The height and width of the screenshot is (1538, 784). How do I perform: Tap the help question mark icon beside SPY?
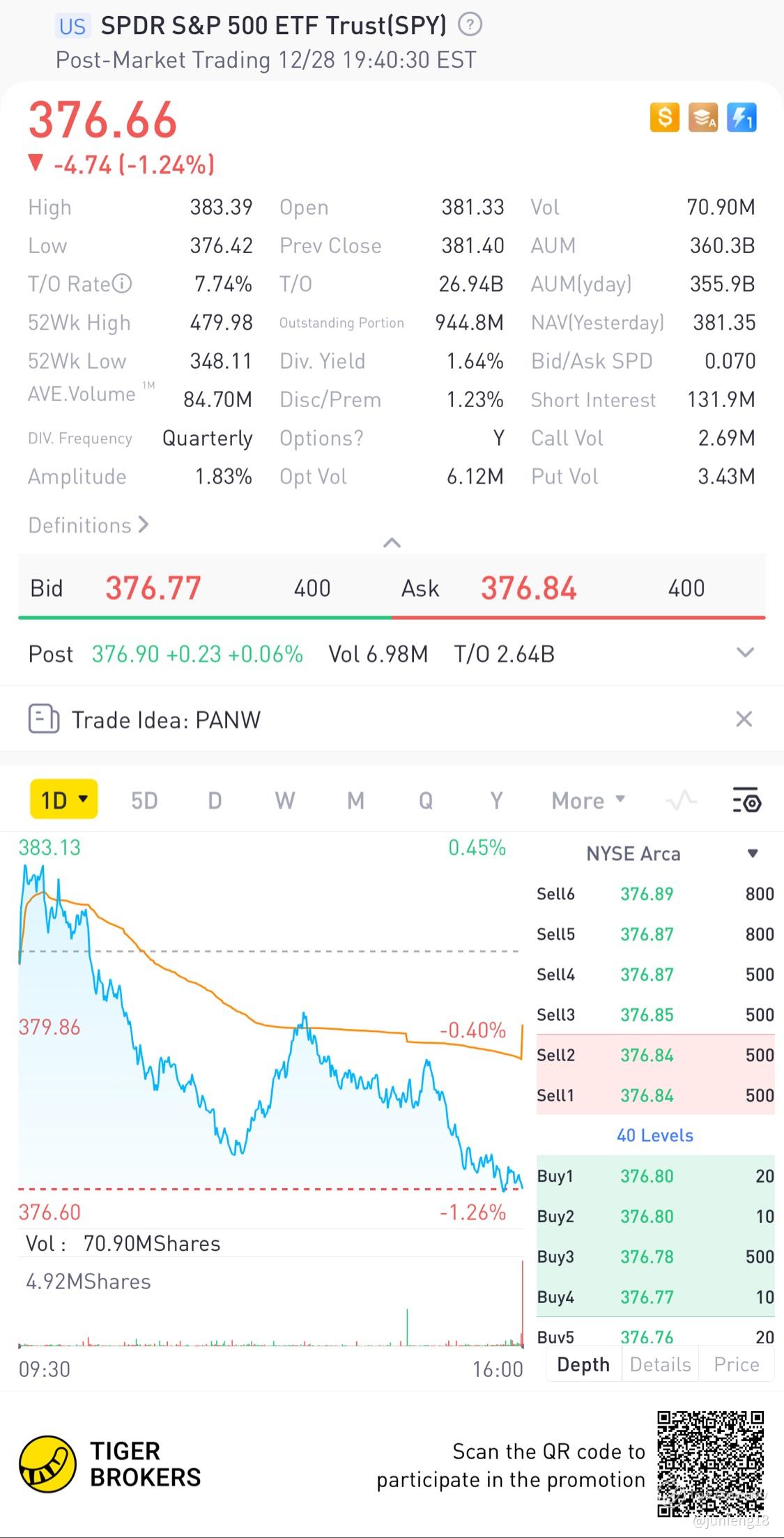click(470, 25)
